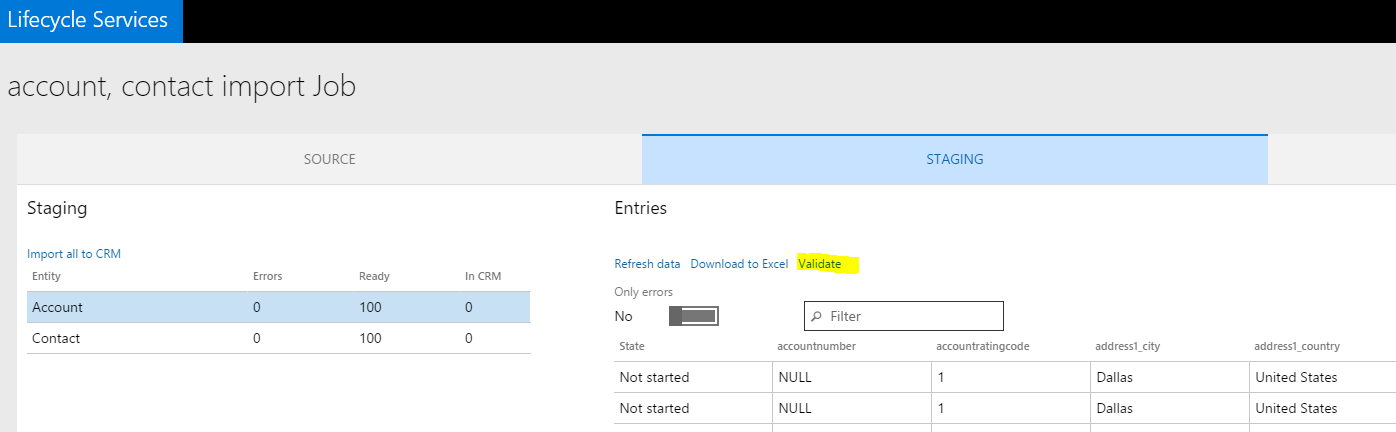The width and height of the screenshot is (1396, 432).
Task: Sort by address1_city column header
Action: (x=1127, y=346)
